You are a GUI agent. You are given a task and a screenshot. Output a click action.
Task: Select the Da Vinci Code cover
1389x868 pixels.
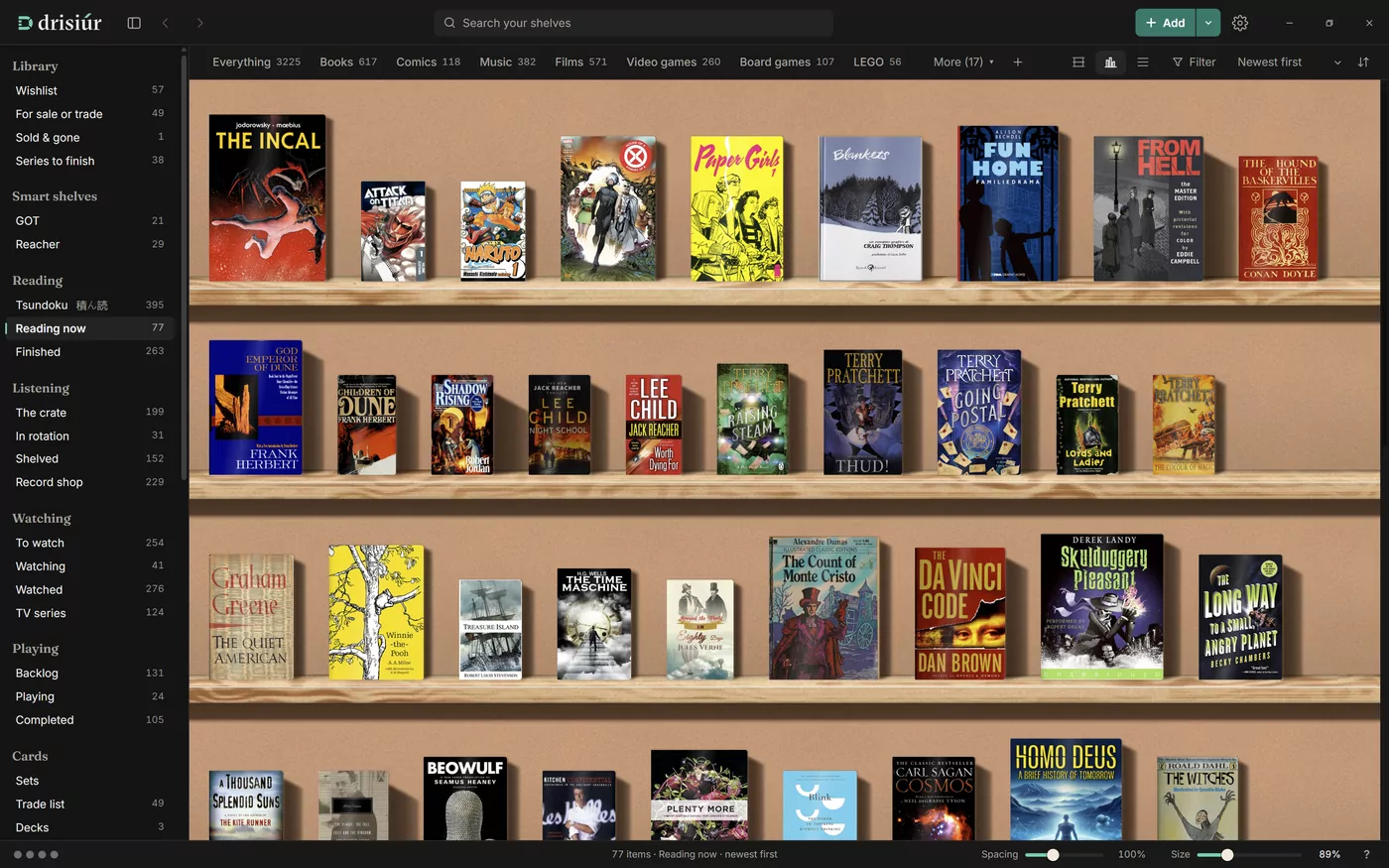point(960,614)
